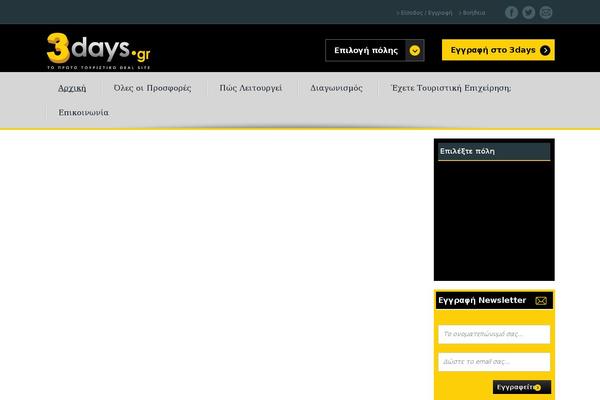Screen dimensions: 600x400
Task: Open Όλες οι Προσφορές menu item
Action: tap(152, 88)
